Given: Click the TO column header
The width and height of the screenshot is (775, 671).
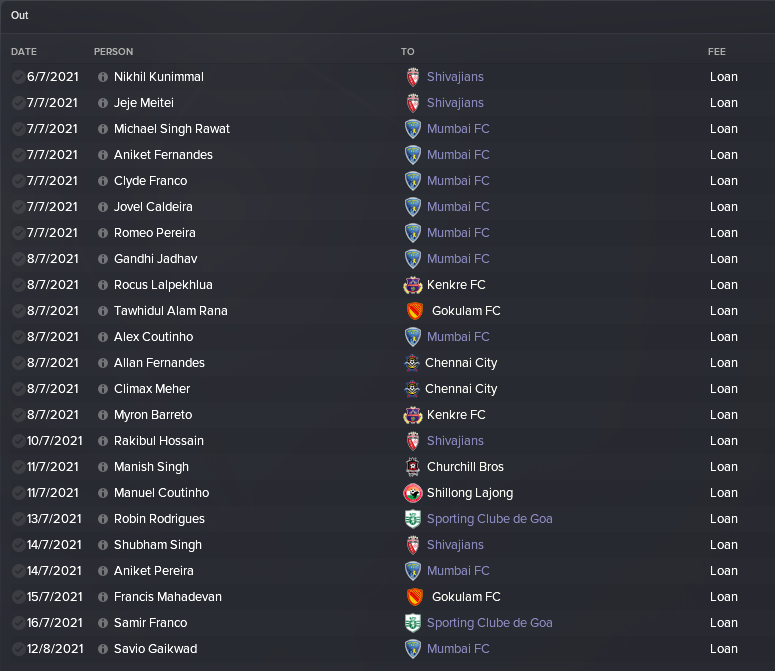Looking at the screenshot, I should pyautogui.click(x=407, y=52).
